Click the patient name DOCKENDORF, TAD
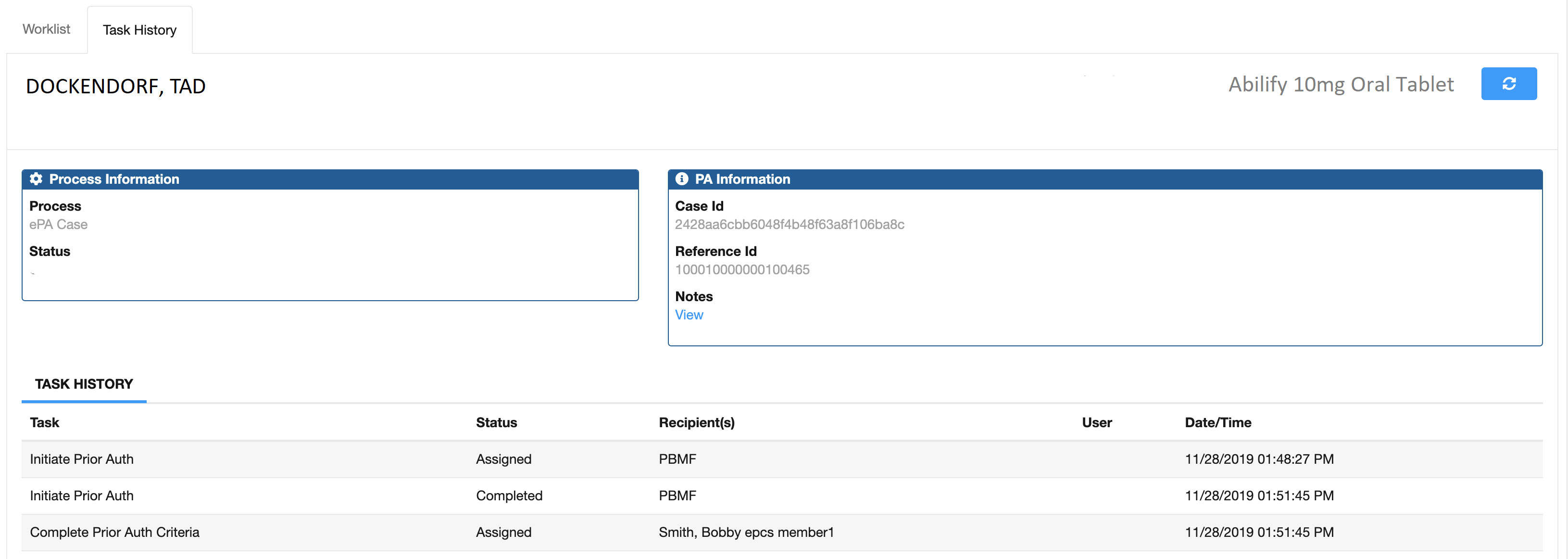 click(x=116, y=86)
